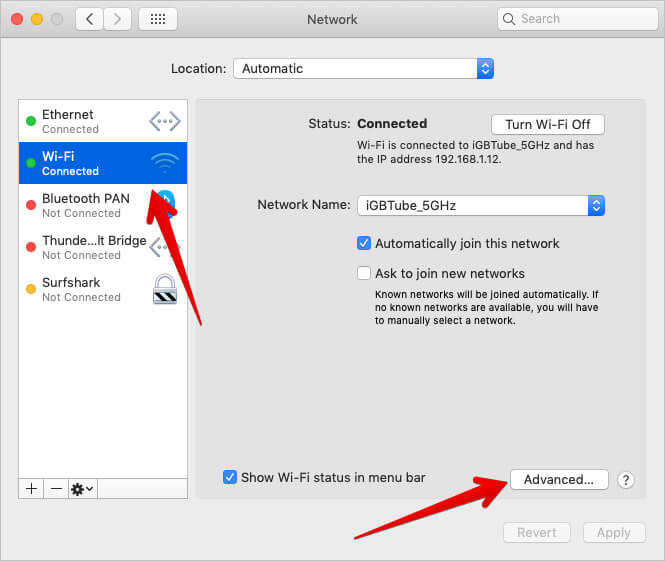The width and height of the screenshot is (665, 561).
Task: Open the Location dropdown set to Automatic
Action: [x=363, y=69]
